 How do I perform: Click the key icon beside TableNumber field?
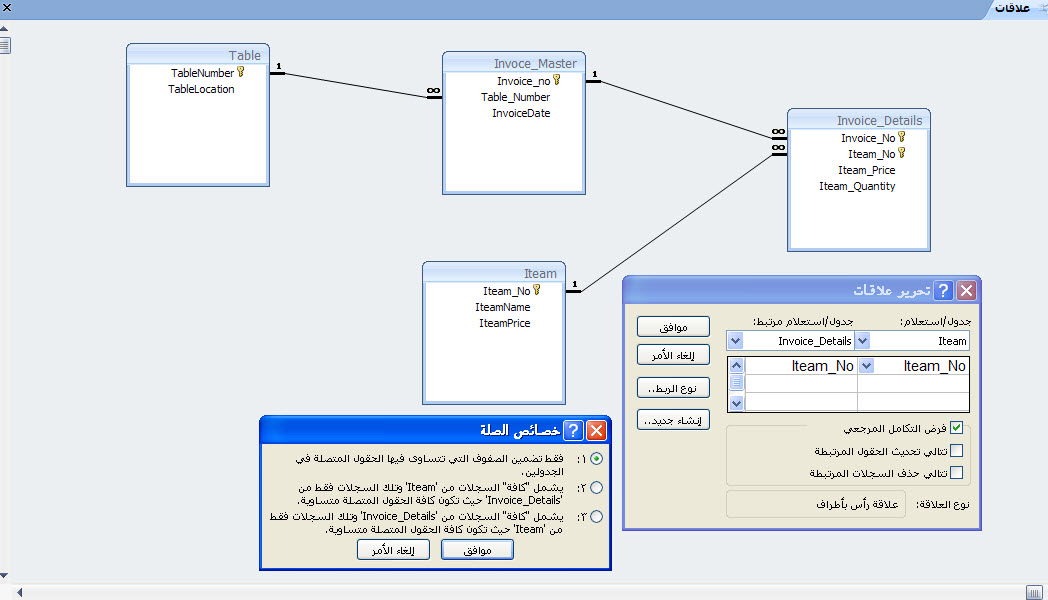pyautogui.click(x=241, y=73)
